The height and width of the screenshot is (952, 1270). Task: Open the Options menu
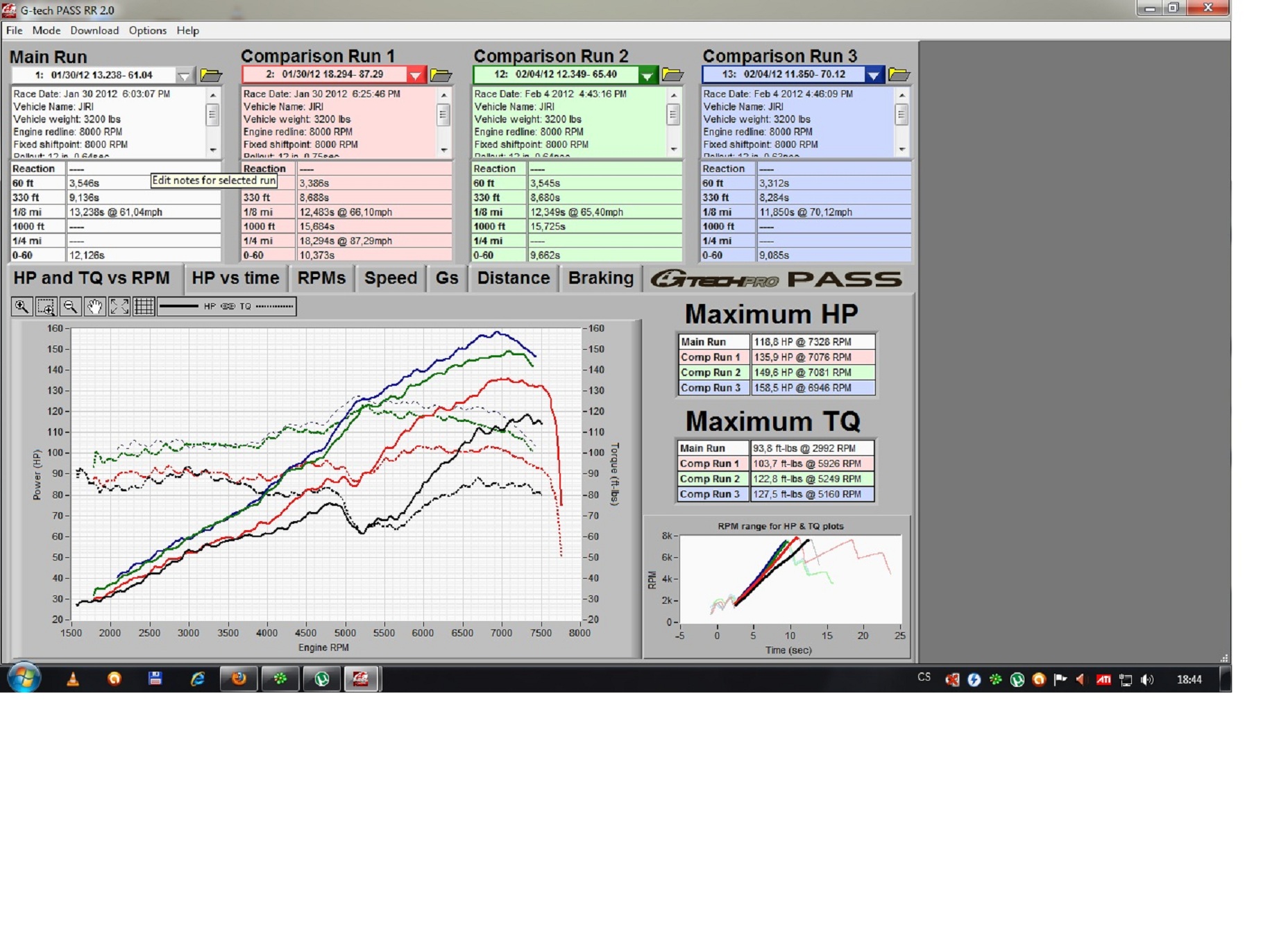(x=147, y=31)
